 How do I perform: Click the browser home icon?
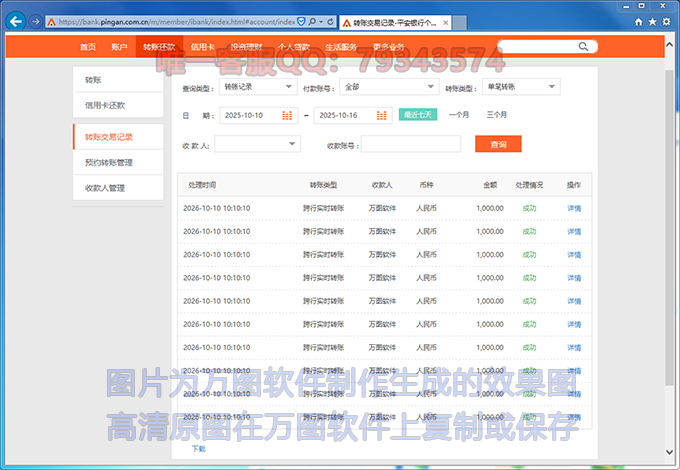tap(638, 21)
